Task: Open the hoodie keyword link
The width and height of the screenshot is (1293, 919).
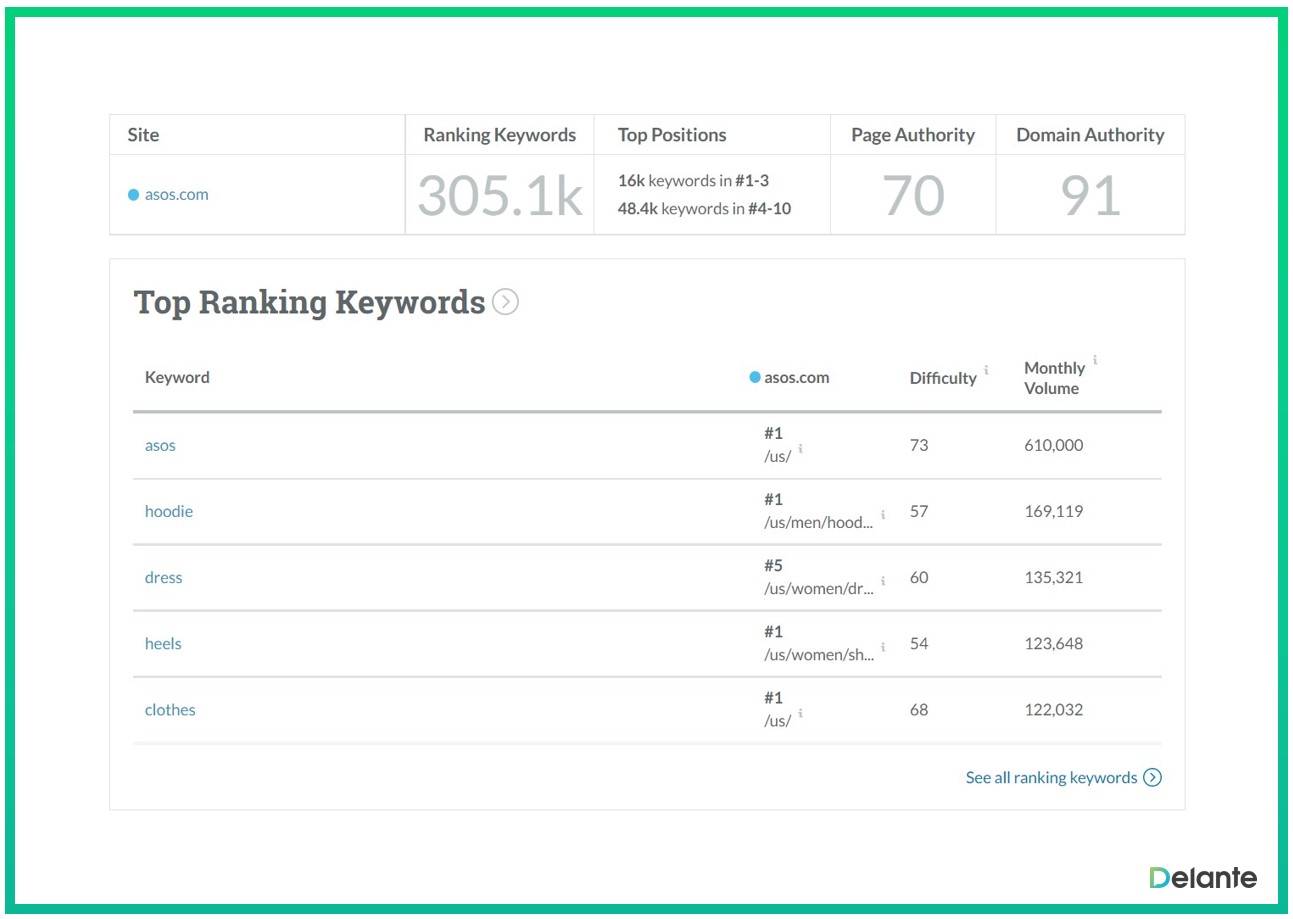Action: pyautogui.click(x=169, y=511)
